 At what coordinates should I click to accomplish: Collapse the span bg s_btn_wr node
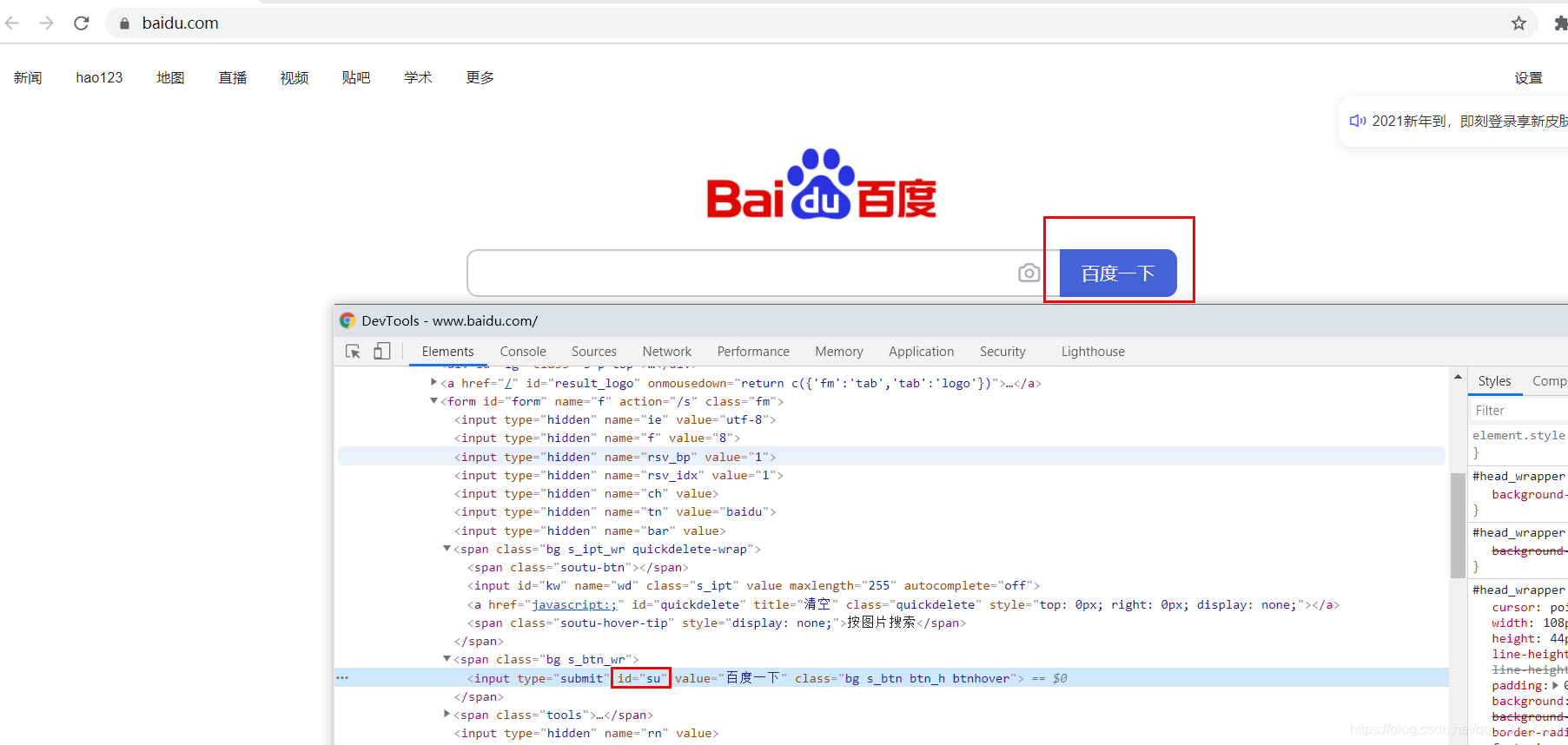[447, 659]
